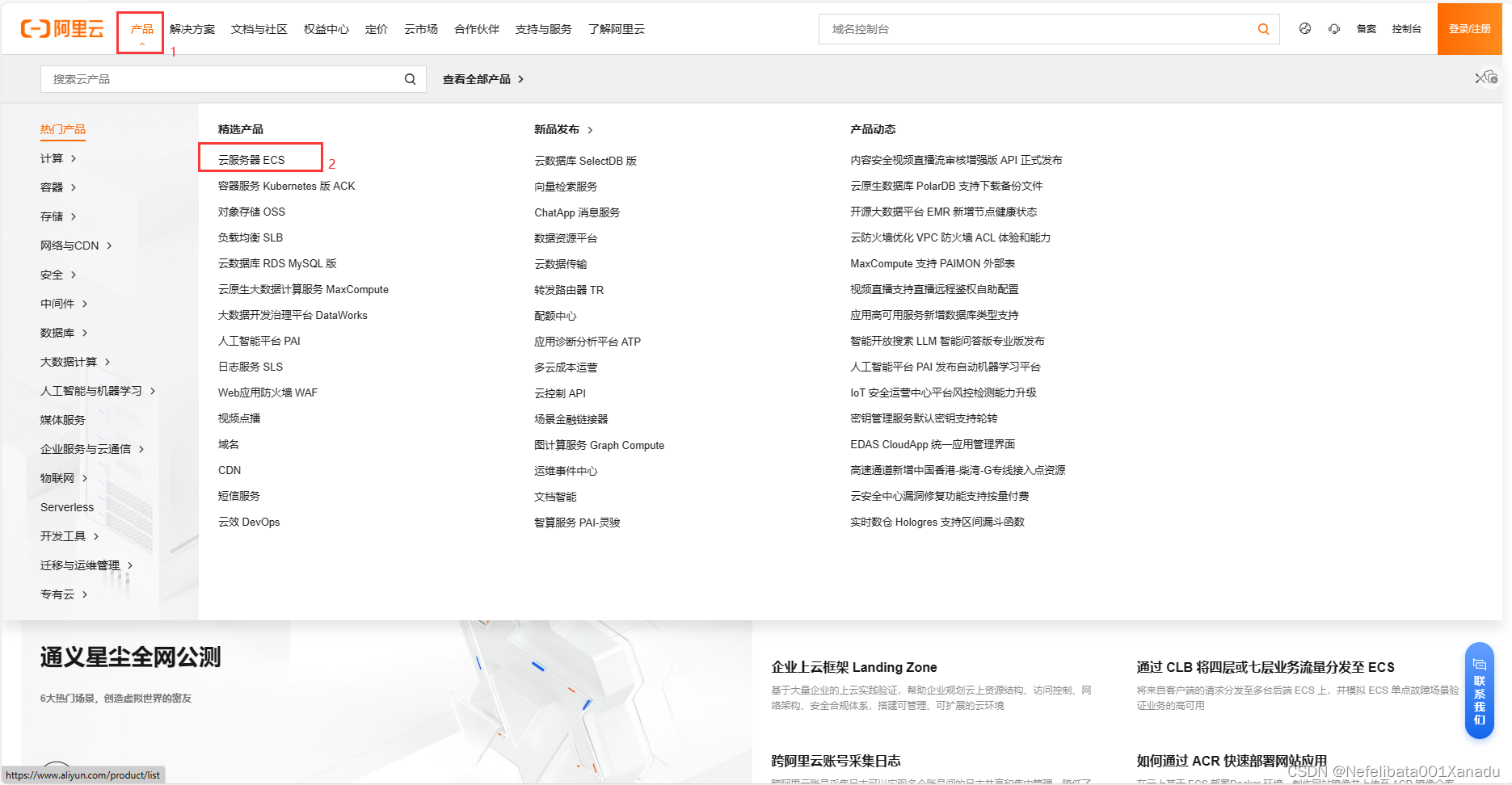Expand the 存储 category
The height and width of the screenshot is (785, 1512).
58,216
